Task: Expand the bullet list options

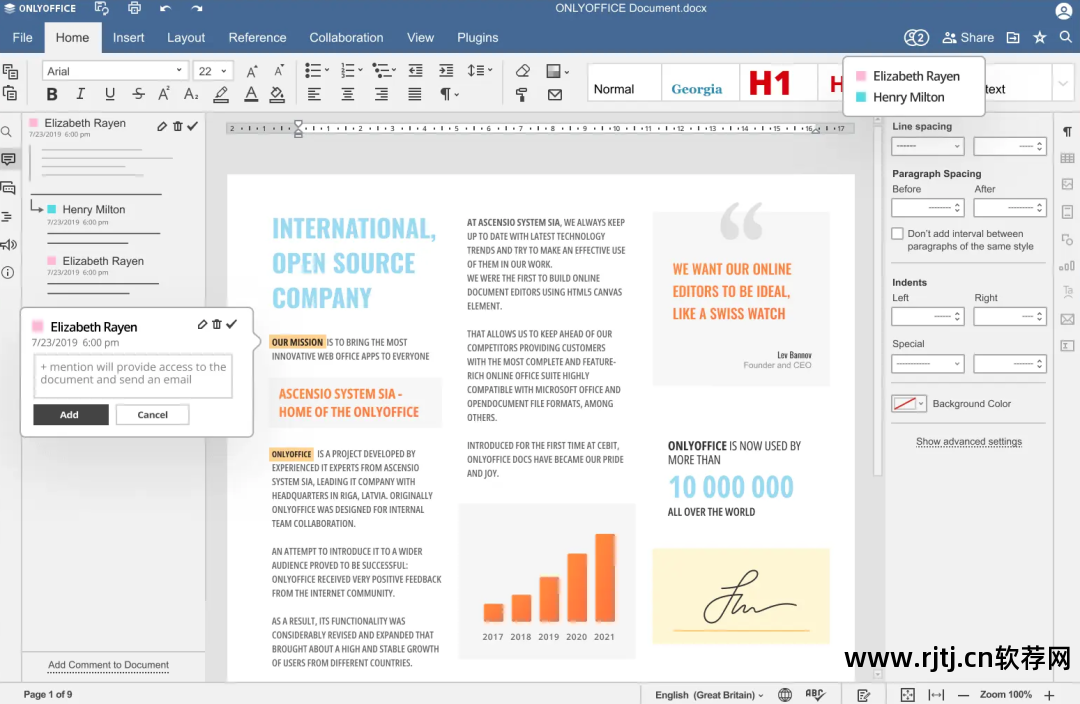Action: click(326, 70)
